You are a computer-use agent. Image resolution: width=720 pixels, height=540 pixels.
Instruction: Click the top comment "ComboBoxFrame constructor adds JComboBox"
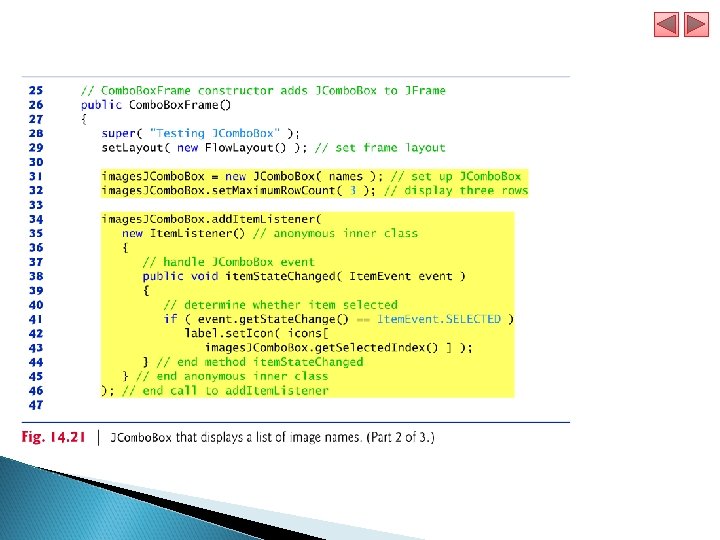(238, 90)
